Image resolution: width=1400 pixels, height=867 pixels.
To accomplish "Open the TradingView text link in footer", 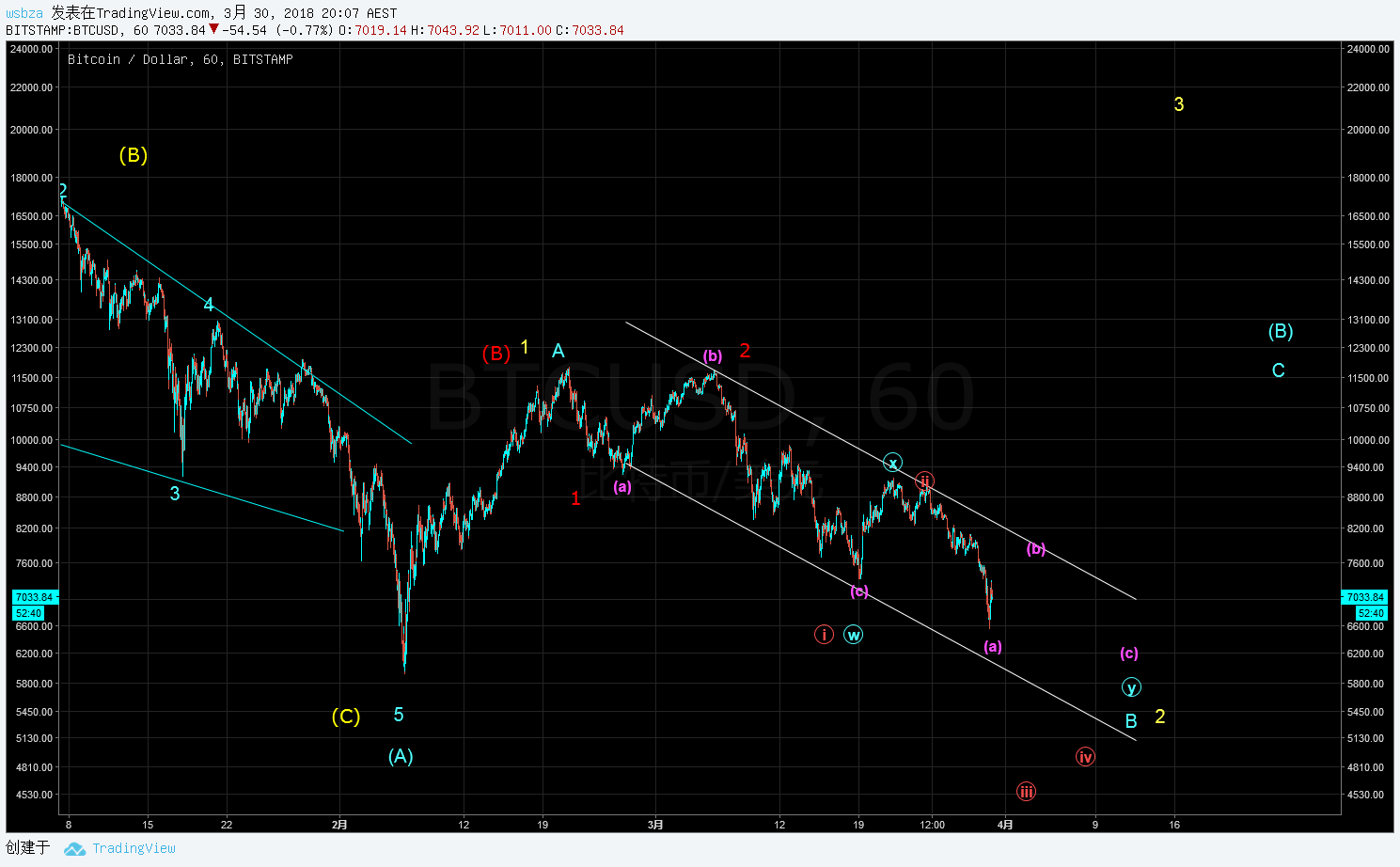I will pyautogui.click(x=134, y=848).
